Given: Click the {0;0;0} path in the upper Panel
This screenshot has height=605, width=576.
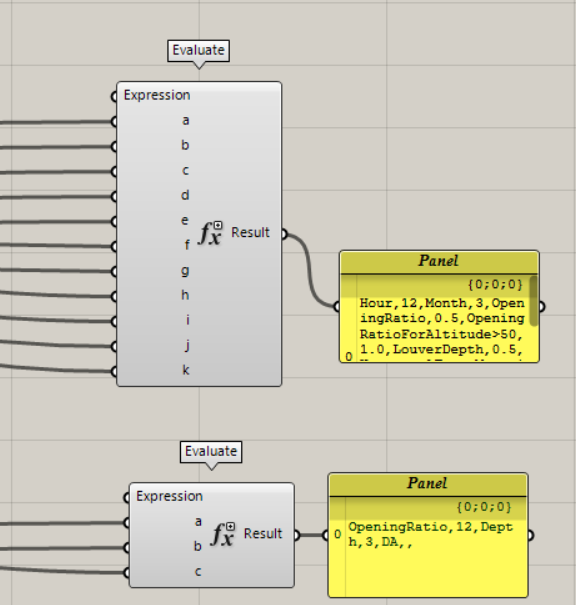Looking at the screenshot, I should point(495,284).
